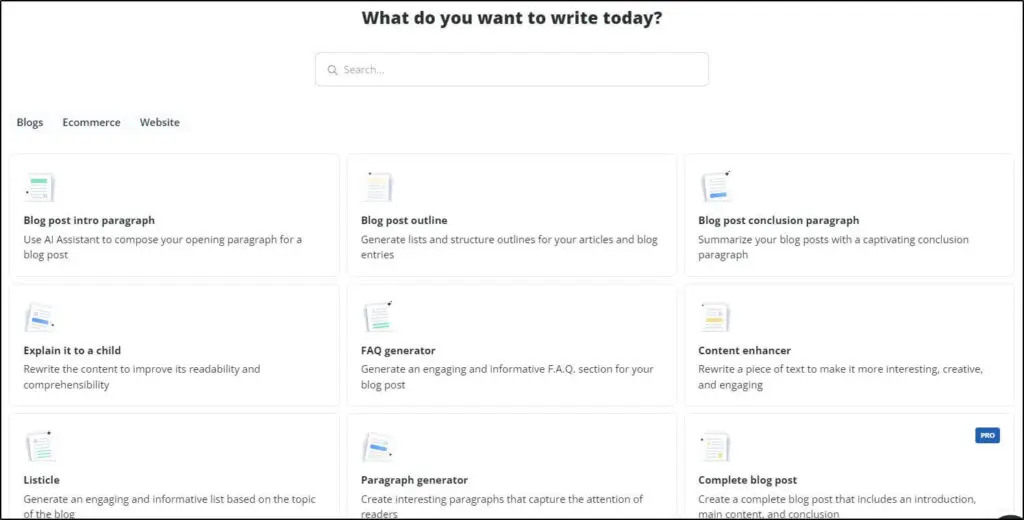The width and height of the screenshot is (1024, 520).
Task: Click the Content enhancer icon
Action: (716, 317)
